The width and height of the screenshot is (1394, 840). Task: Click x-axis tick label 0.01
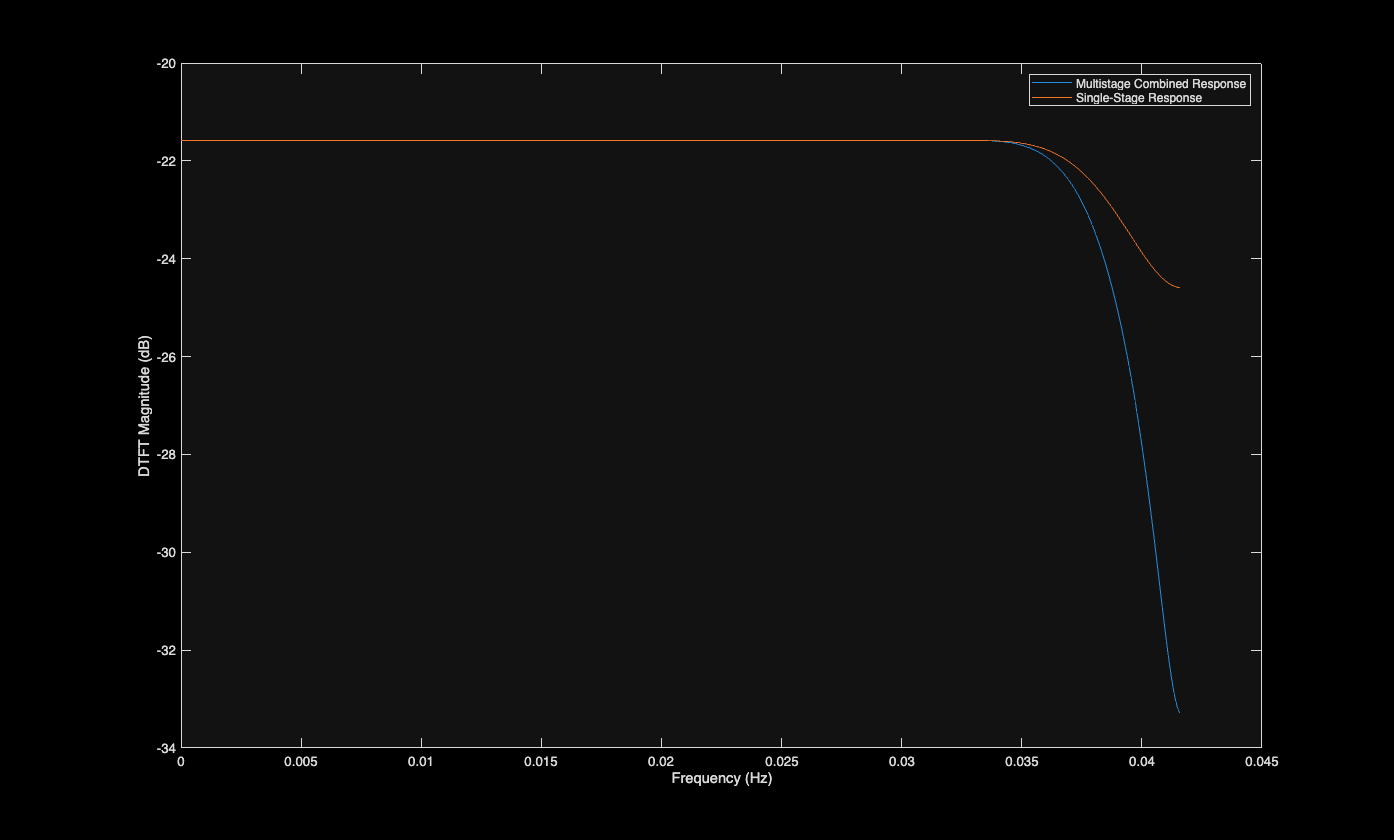pyautogui.click(x=421, y=761)
